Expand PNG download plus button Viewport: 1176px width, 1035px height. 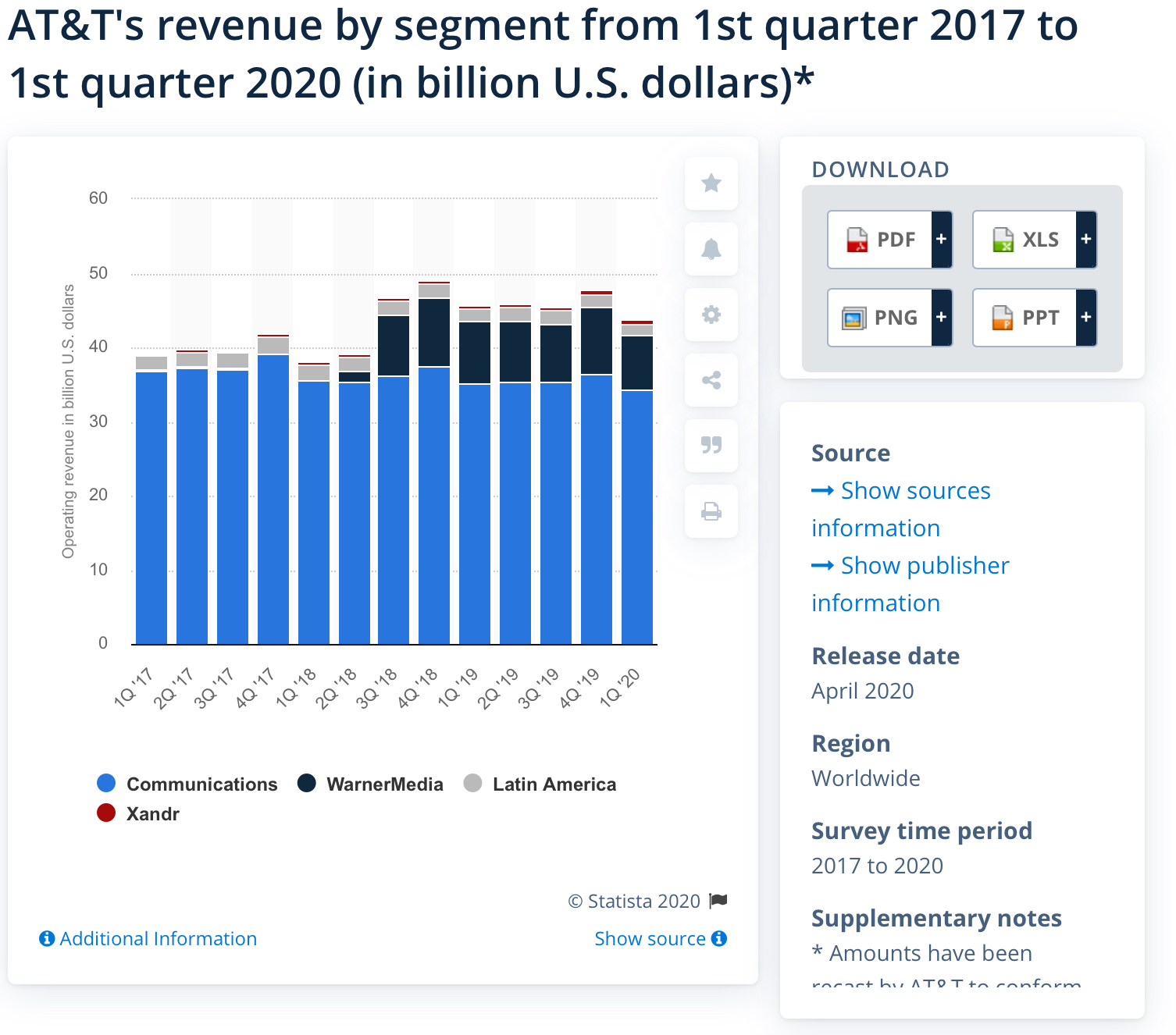coord(942,318)
